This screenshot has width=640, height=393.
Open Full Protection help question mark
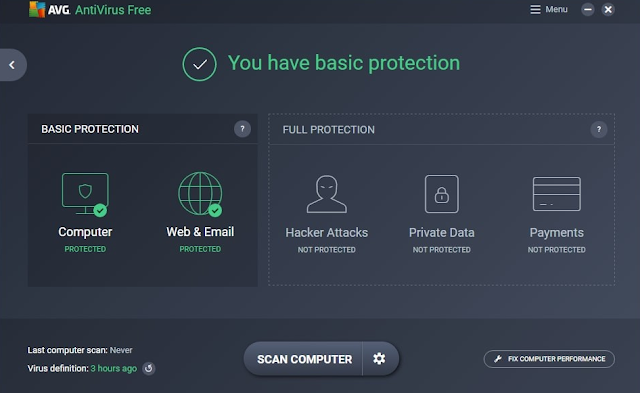pyautogui.click(x=599, y=130)
